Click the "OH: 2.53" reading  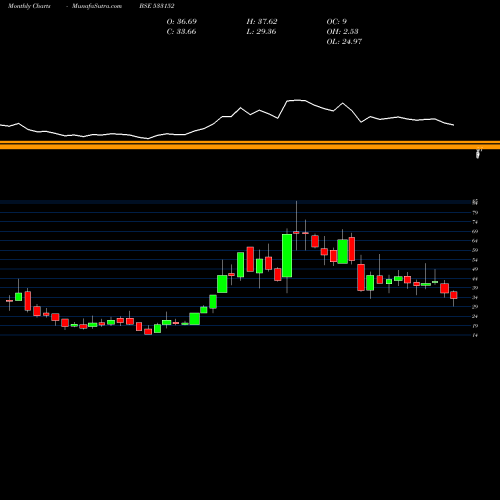click(342, 31)
